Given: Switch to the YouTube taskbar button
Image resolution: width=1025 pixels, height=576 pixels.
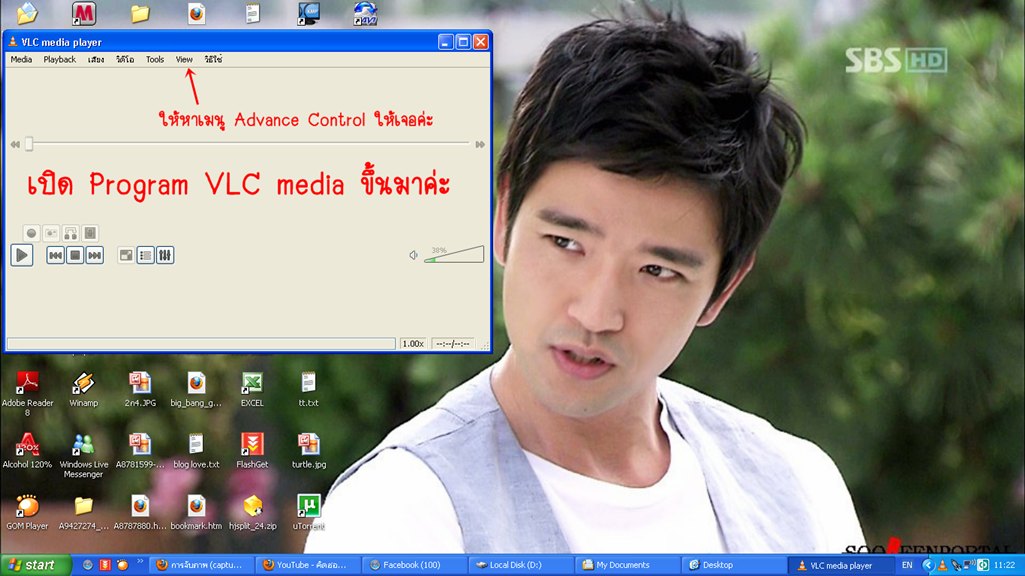Looking at the screenshot, I should pyautogui.click(x=307, y=565).
